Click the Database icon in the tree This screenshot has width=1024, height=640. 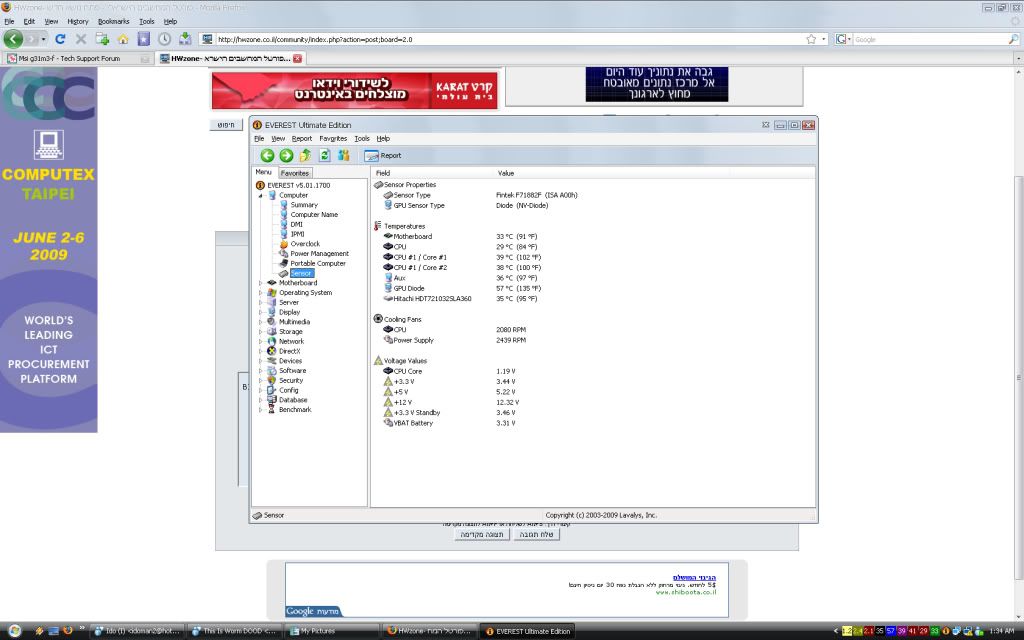click(x=272, y=400)
